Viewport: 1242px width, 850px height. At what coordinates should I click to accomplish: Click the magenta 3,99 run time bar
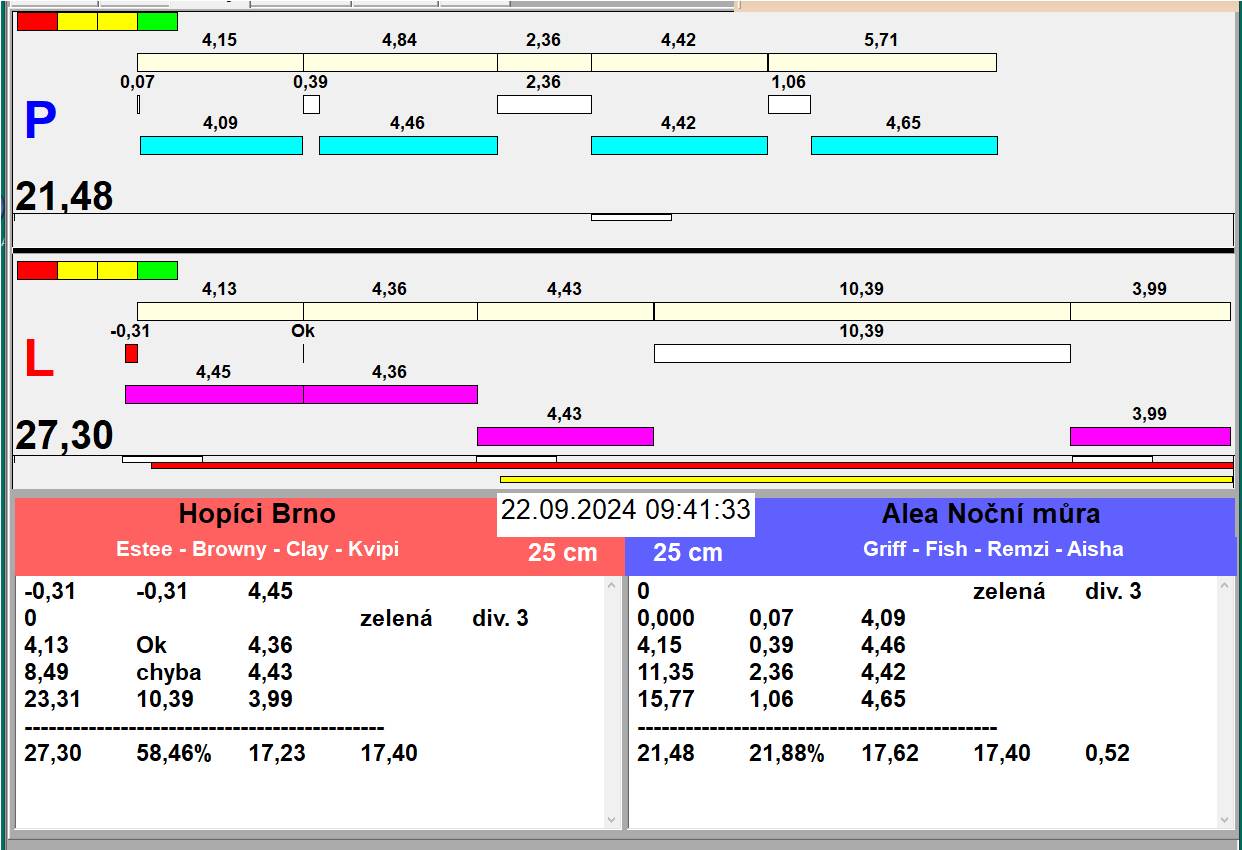coord(1149,436)
